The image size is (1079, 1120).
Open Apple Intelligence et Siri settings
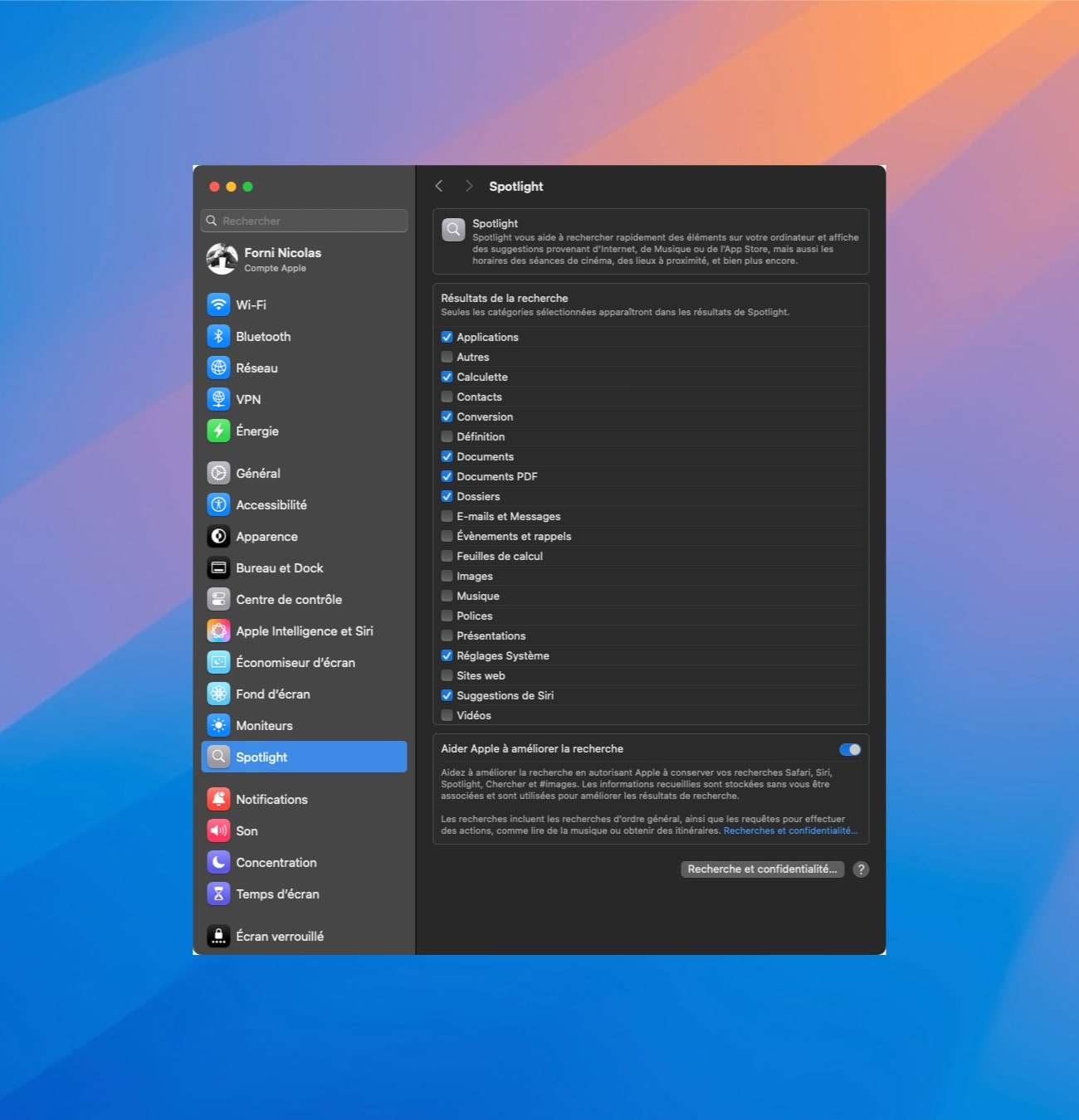(x=217, y=631)
